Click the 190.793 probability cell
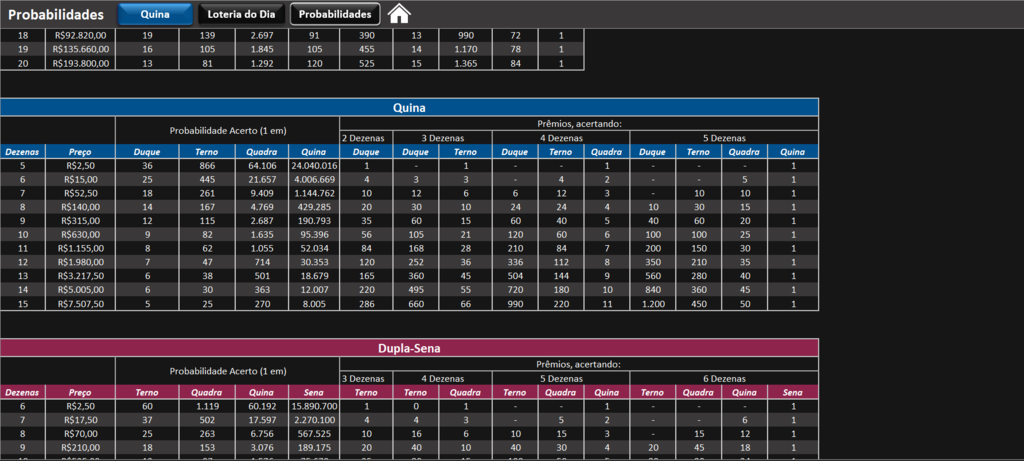Viewport: 1024px width, 461px height. (x=314, y=221)
